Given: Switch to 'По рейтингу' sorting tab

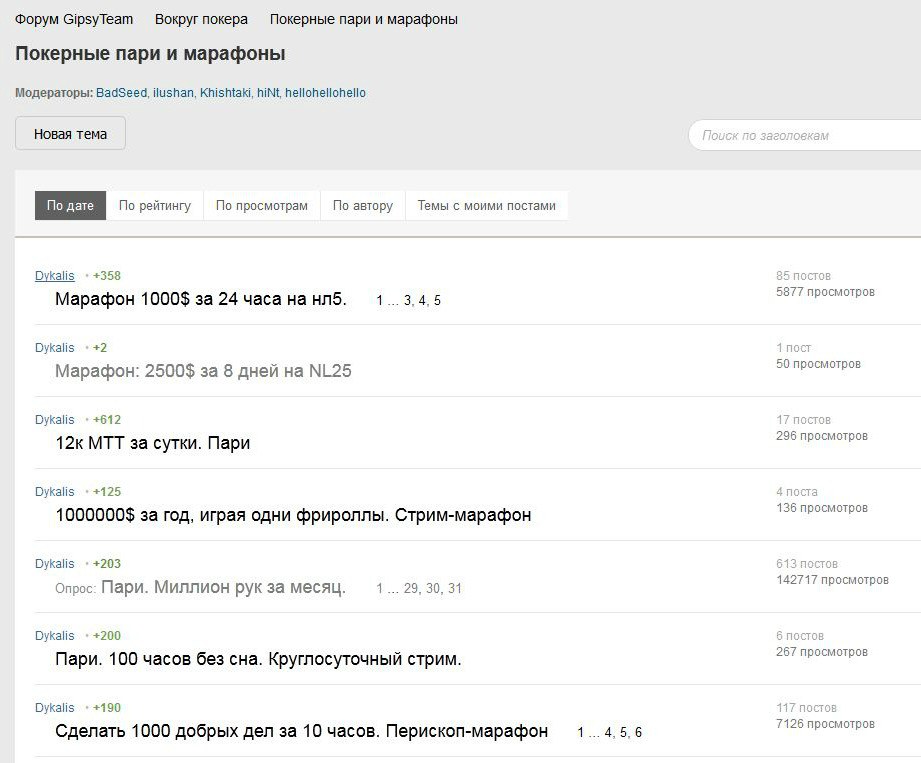Looking at the screenshot, I should (x=154, y=206).
